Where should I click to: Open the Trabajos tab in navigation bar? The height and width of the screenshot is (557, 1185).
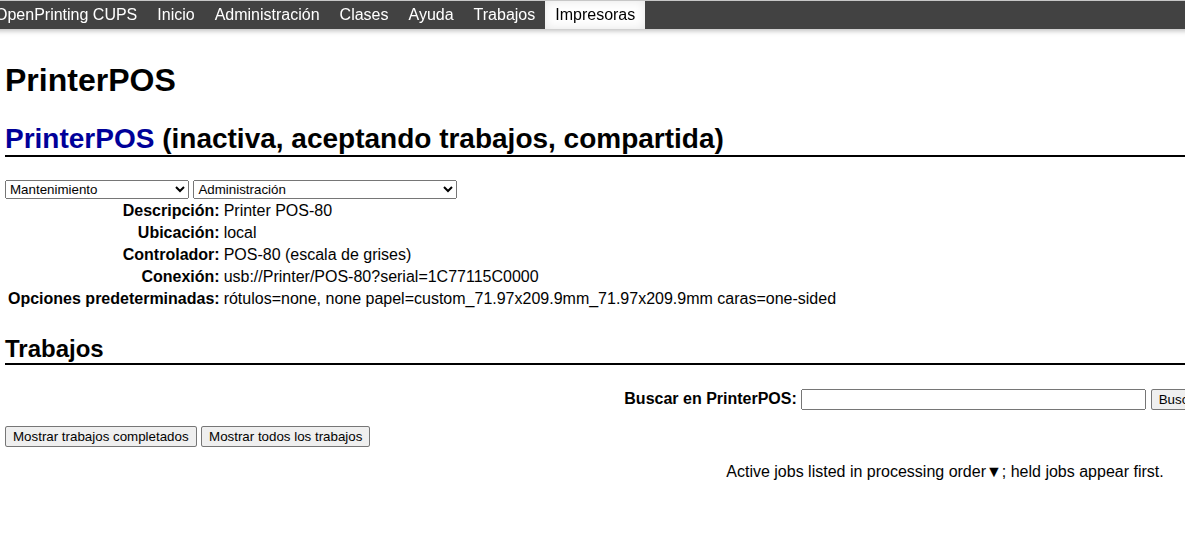(x=504, y=14)
